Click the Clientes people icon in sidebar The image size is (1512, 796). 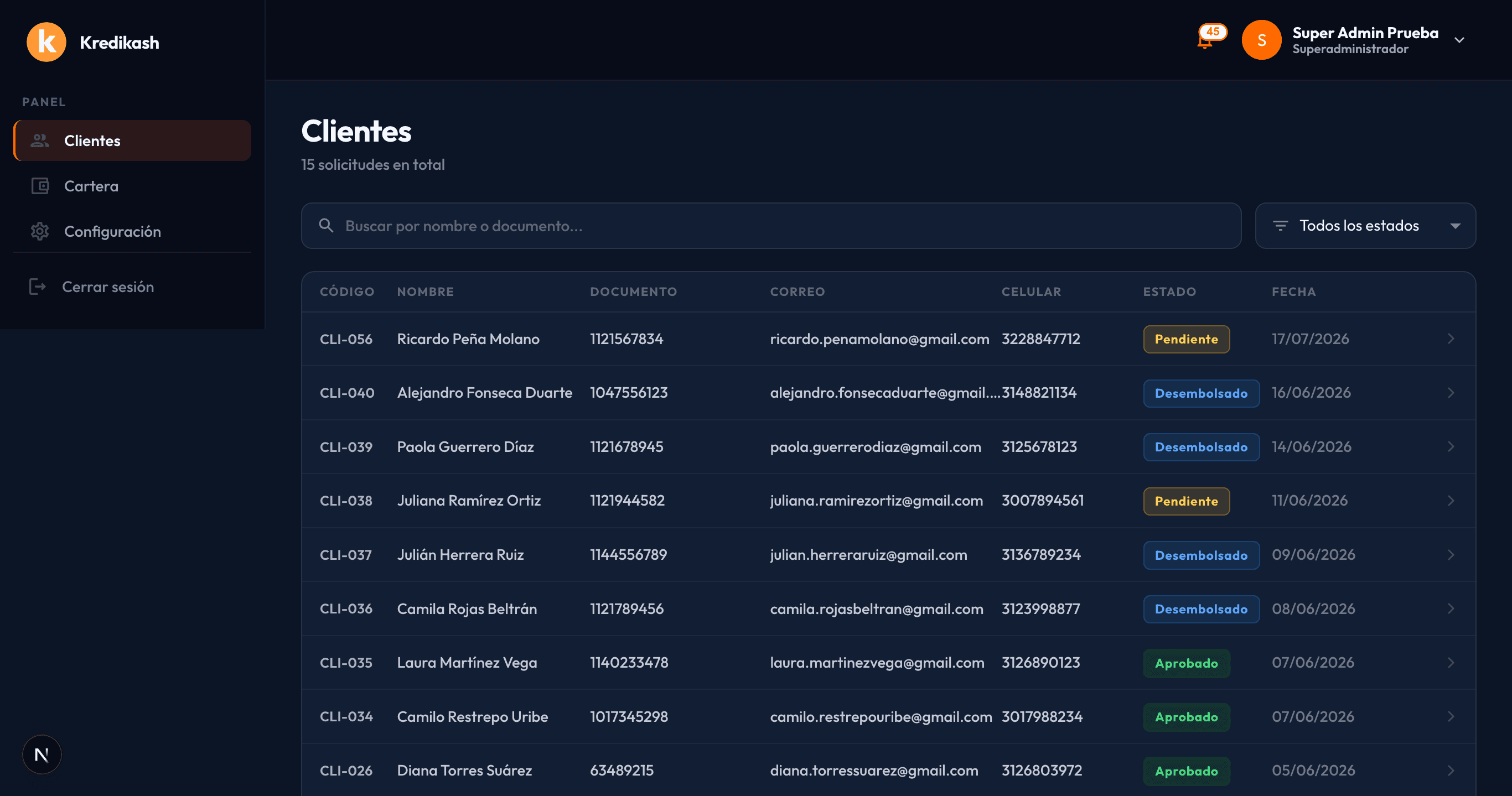(40, 141)
